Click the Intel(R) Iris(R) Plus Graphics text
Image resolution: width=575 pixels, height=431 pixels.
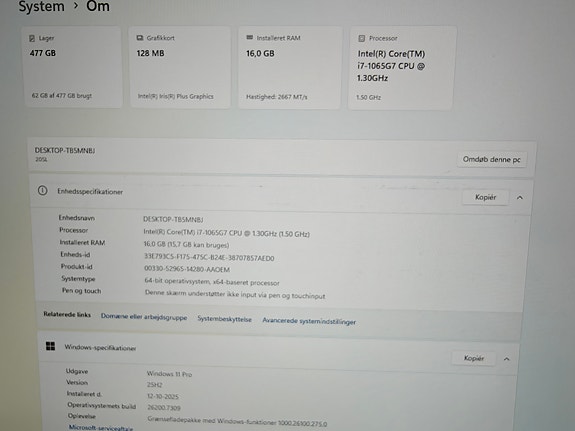[175, 96]
